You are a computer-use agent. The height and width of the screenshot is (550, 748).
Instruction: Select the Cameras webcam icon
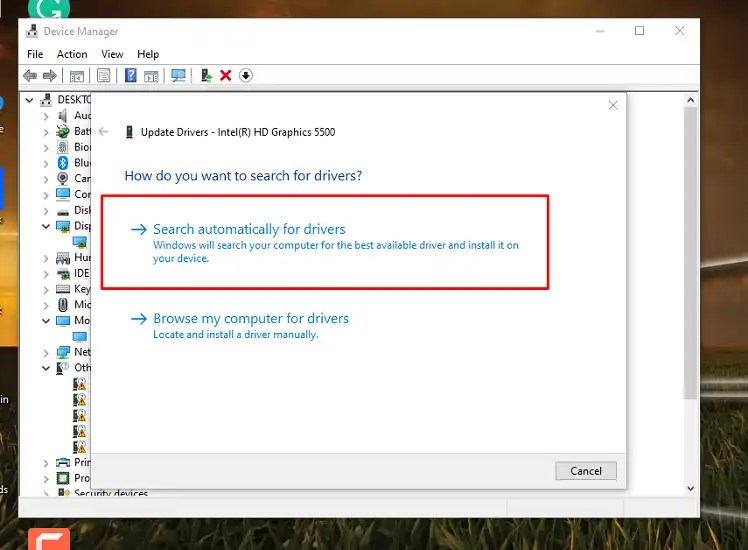[x=62, y=178]
